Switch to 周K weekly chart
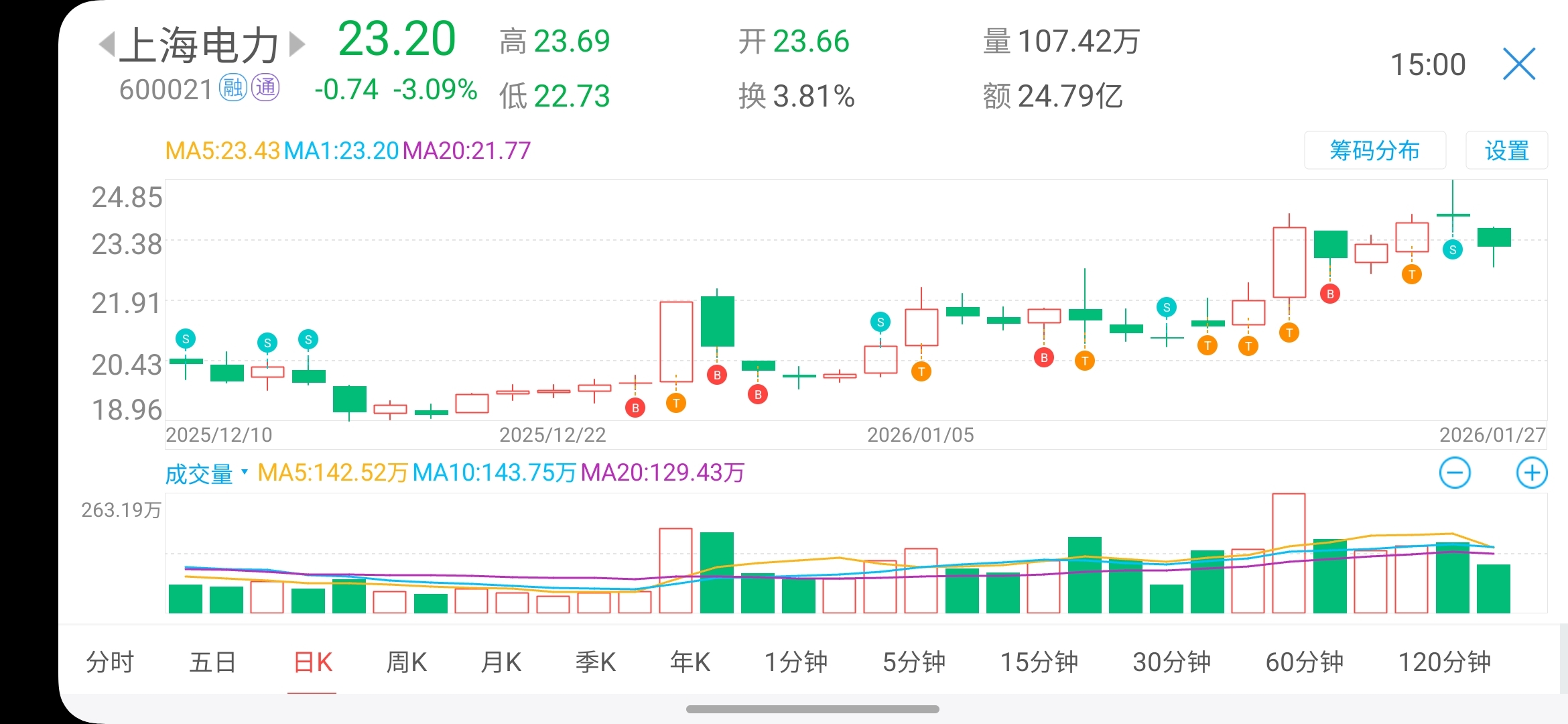The height and width of the screenshot is (724, 1568). point(406,662)
